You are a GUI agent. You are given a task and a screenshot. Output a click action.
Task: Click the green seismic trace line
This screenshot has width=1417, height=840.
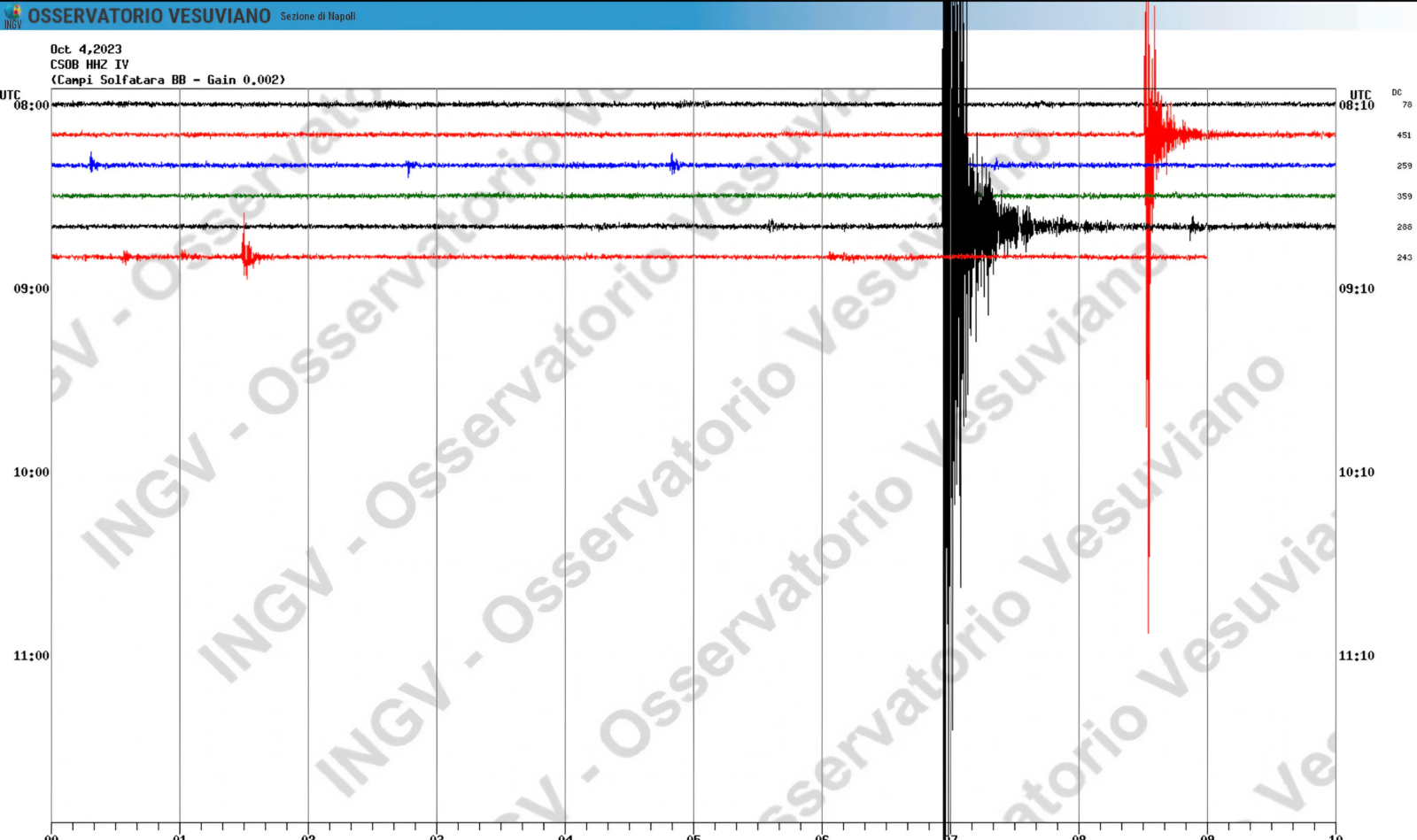pos(693,196)
